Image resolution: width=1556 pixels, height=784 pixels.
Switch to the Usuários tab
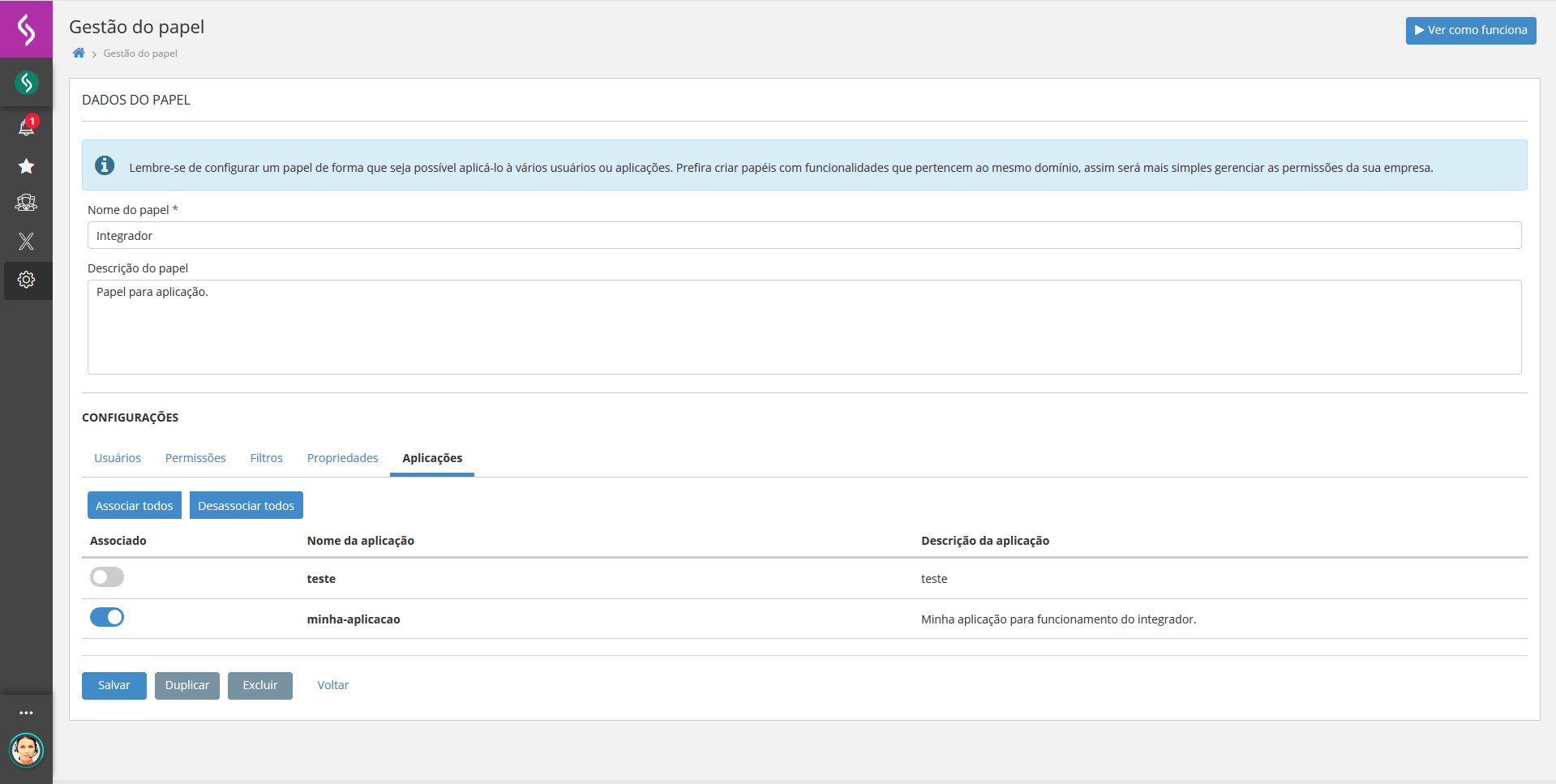click(117, 457)
